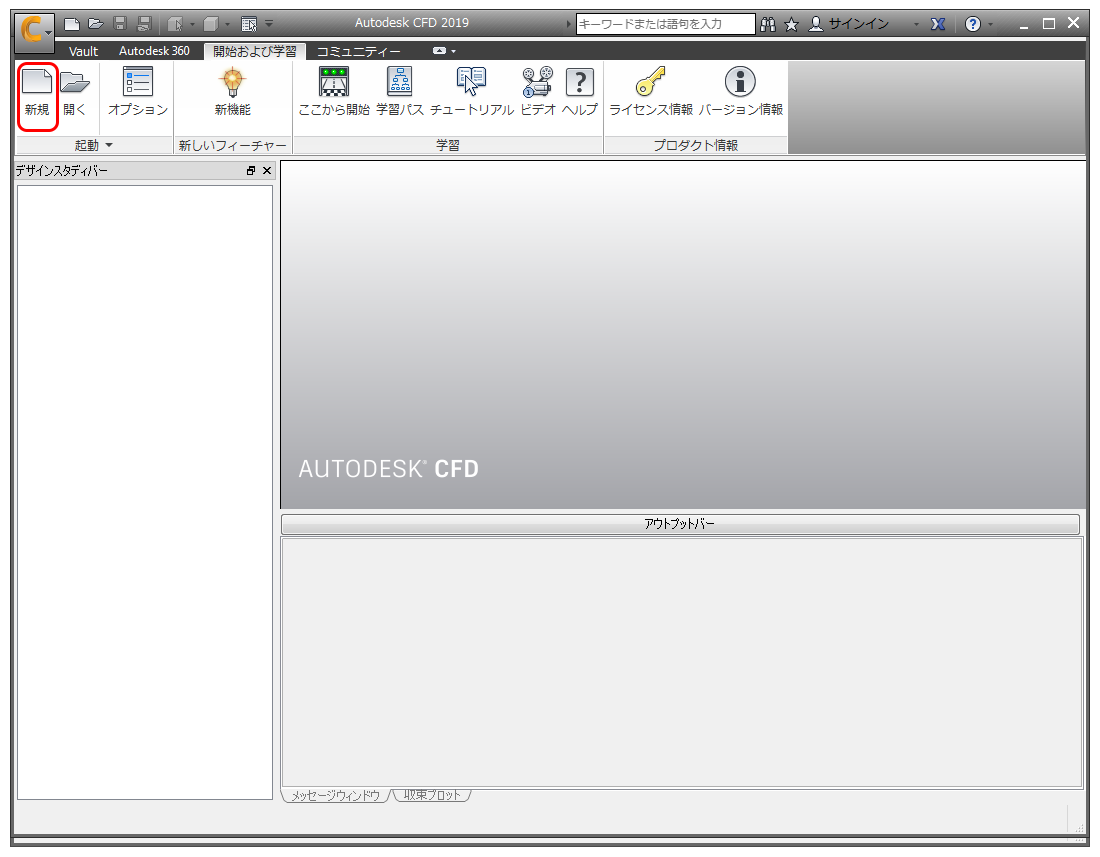Open the Autodesk 360 tab
The width and height of the screenshot is (1100, 857).
coord(154,51)
